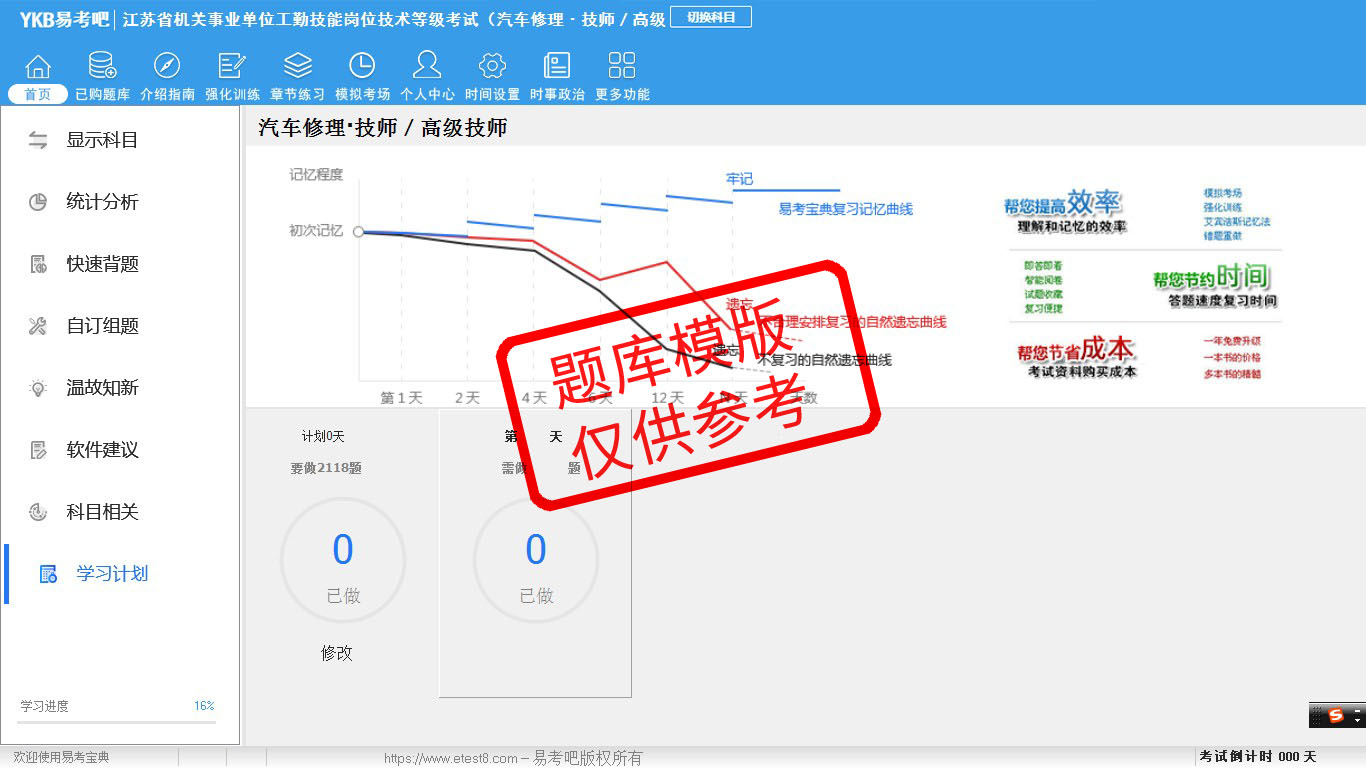Click the 要做2118题 text

tap(326, 468)
